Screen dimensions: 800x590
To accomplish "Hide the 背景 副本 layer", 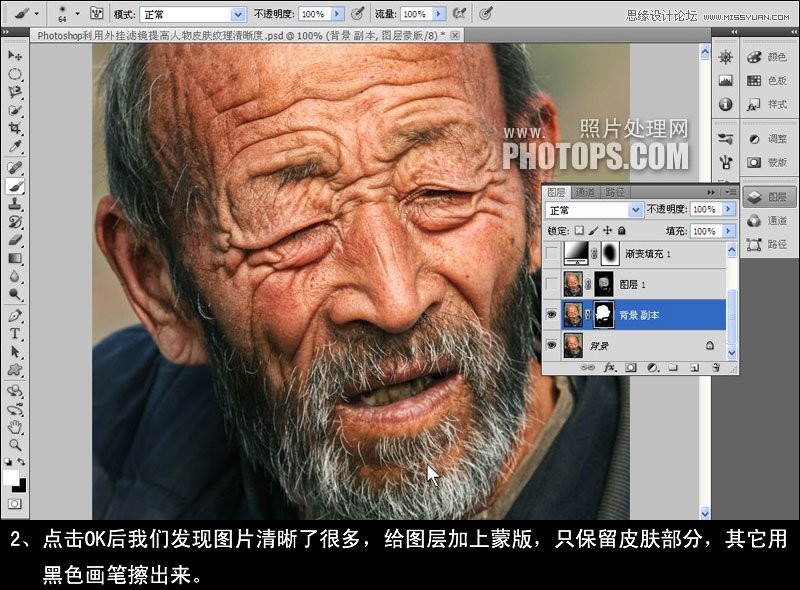I will [x=552, y=313].
